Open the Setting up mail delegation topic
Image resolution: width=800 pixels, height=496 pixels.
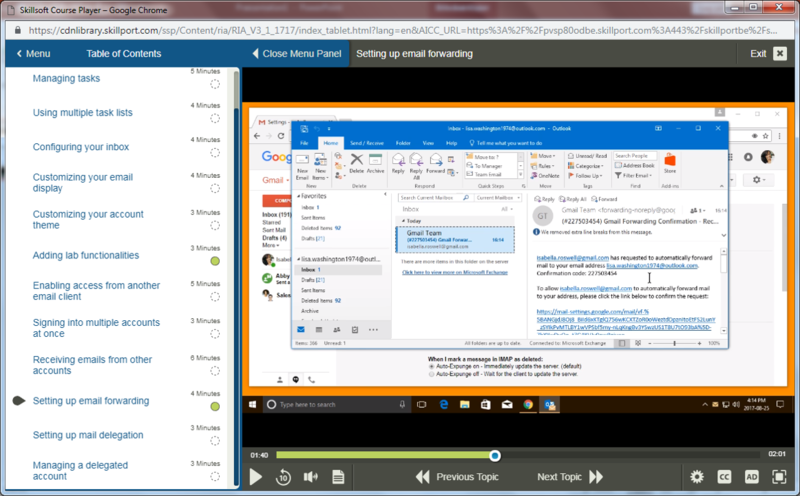coord(88,435)
